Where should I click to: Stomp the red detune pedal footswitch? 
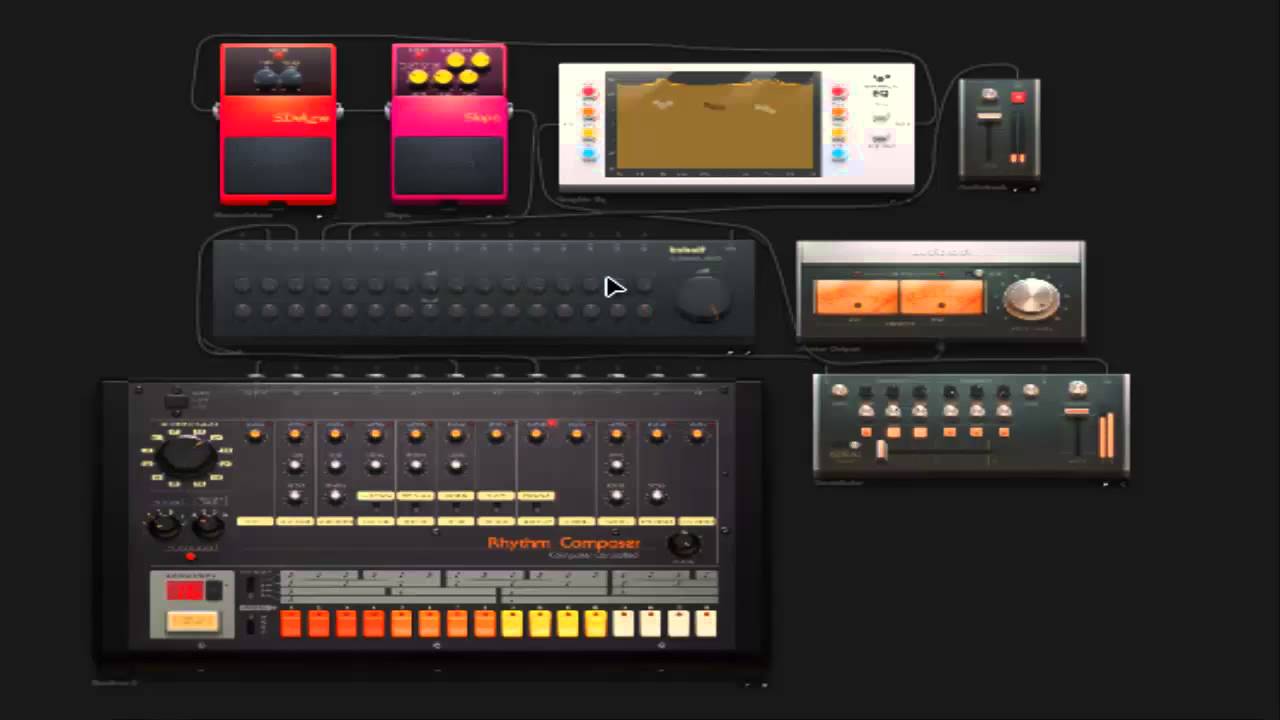pyautogui.click(x=278, y=166)
